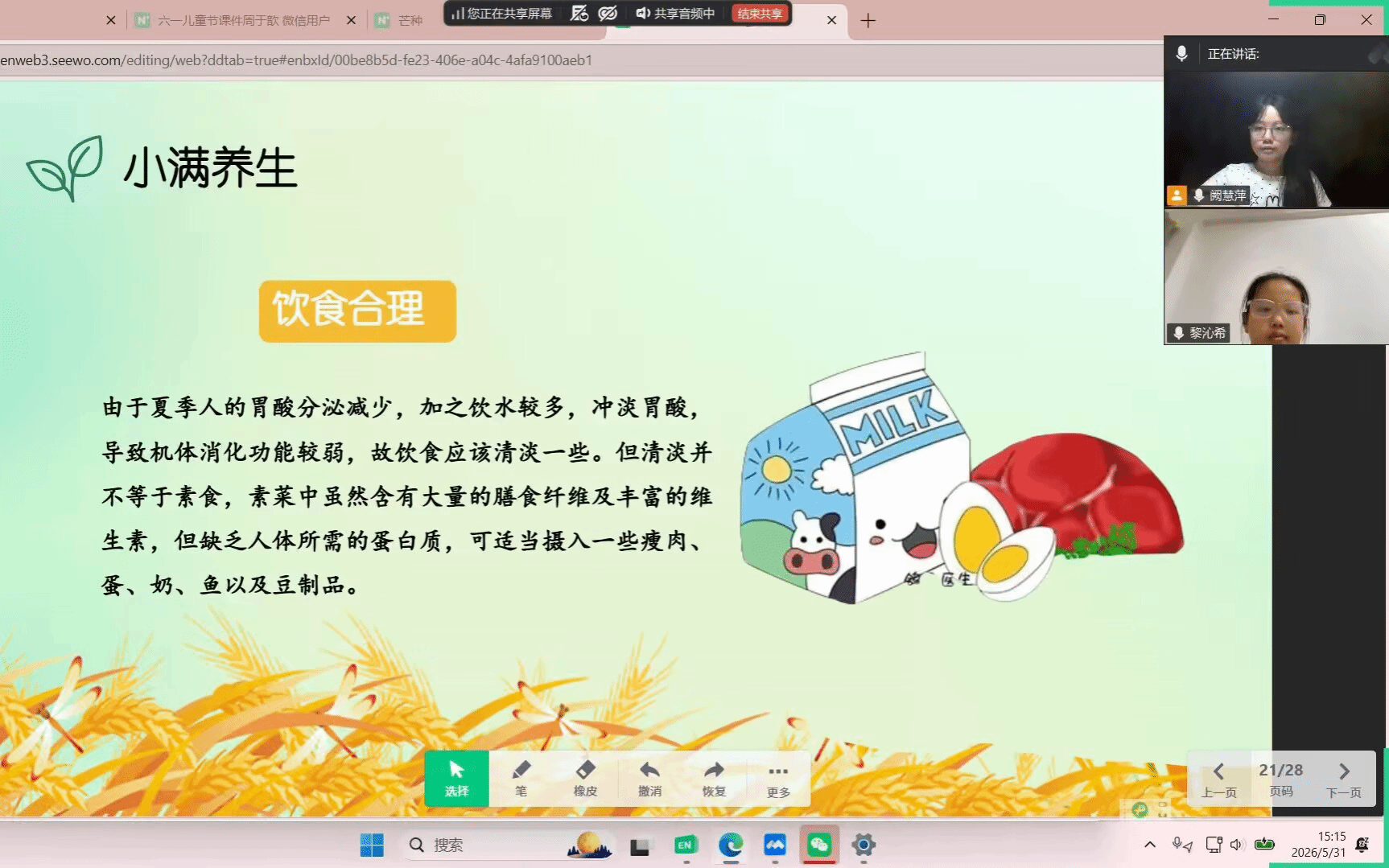The width and height of the screenshot is (1389, 868).
Task: Close the 六一儿童节课件 tab
Action: pos(351,20)
